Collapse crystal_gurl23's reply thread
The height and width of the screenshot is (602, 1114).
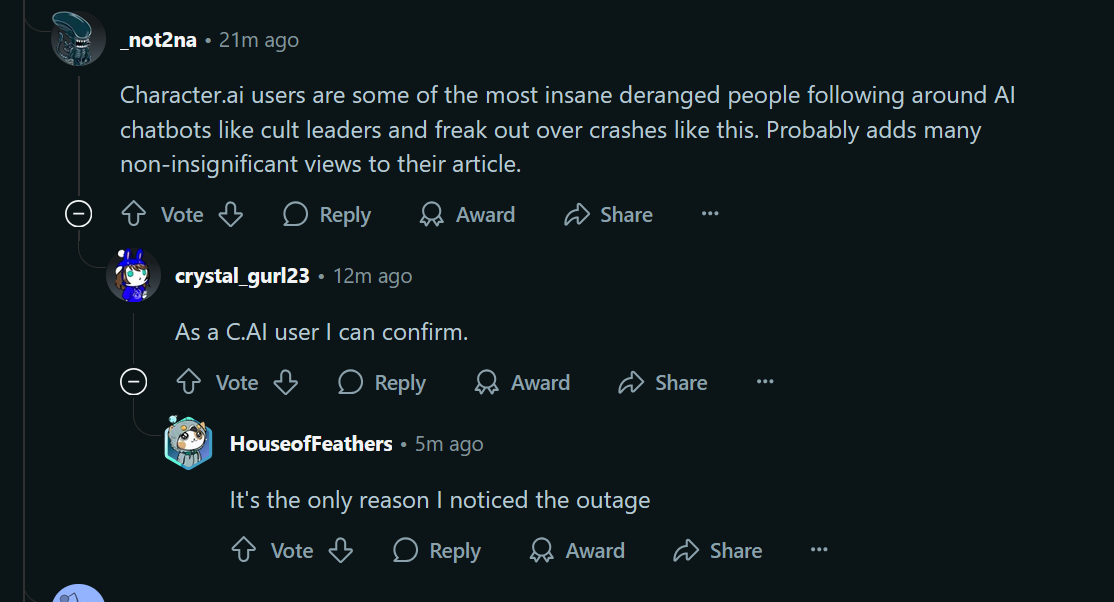[133, 382]
